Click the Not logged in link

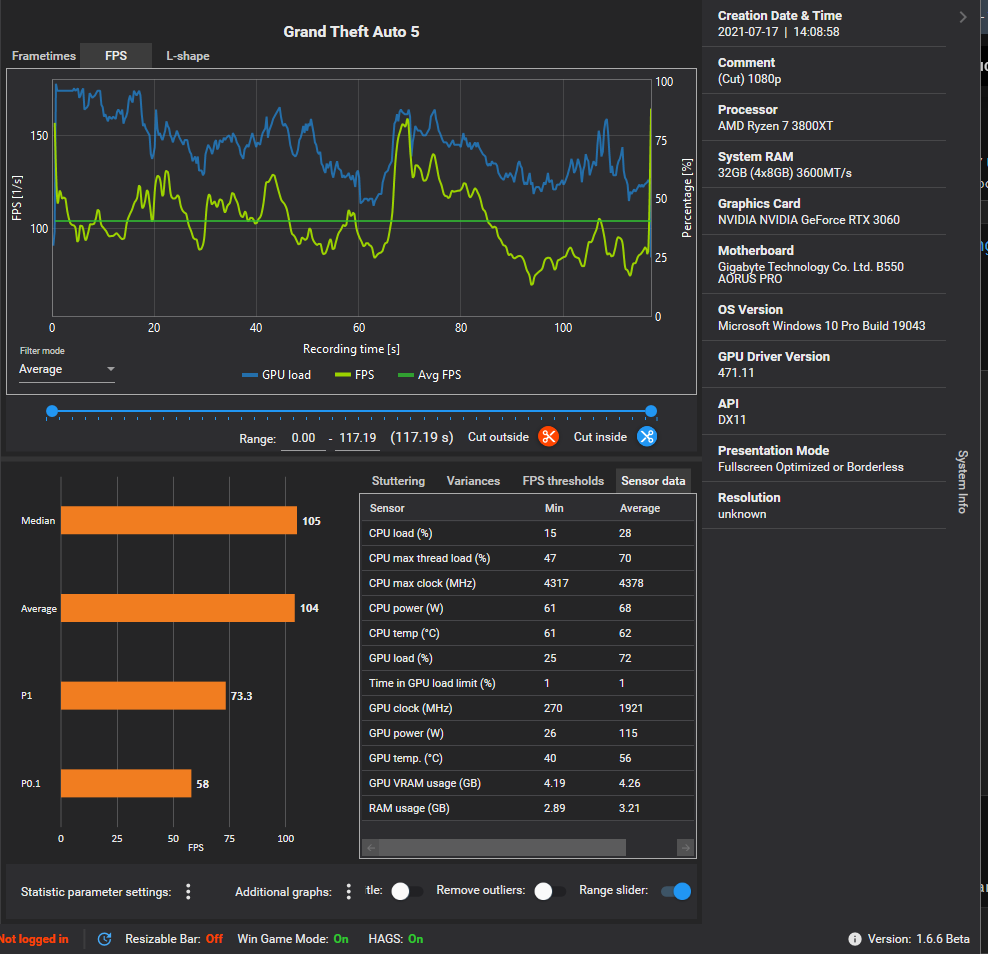[x=34, y=939]
